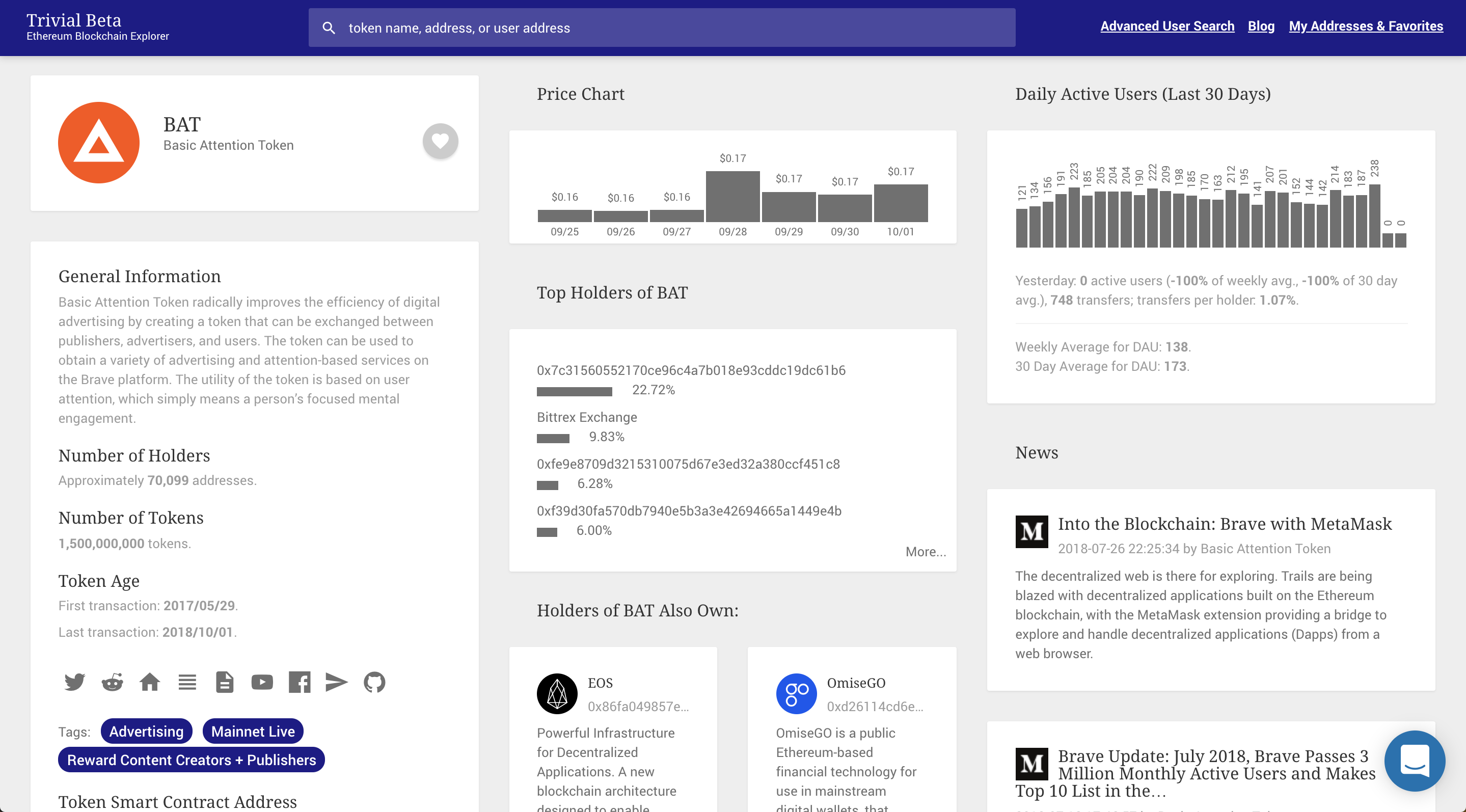Viewport: 1466px width, 812px height.
Task: Click the 70,099 holders count
Action: (167, 480)
